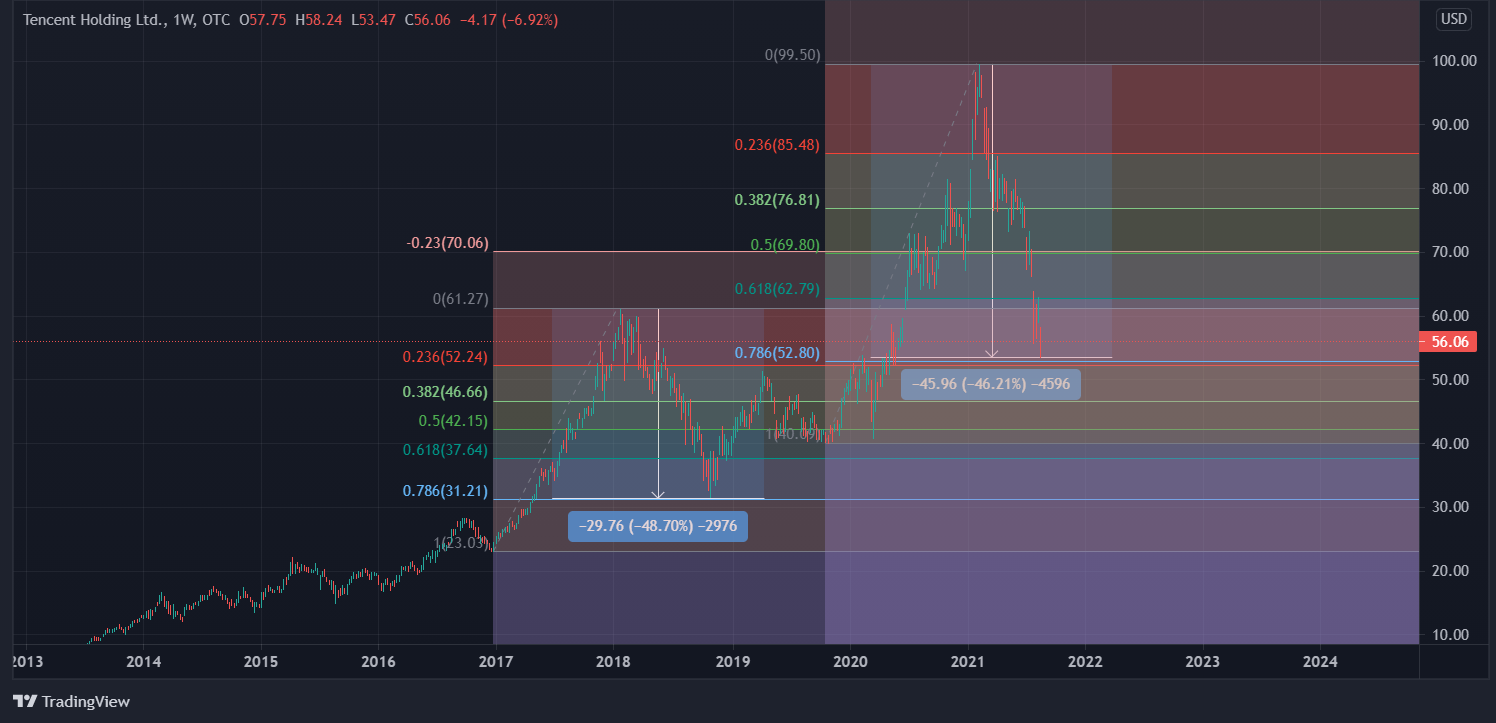Screen dimensions: 1496x723
Task: Click the 0.236(52.24) Fibonacci label
Action: (446, 357)
